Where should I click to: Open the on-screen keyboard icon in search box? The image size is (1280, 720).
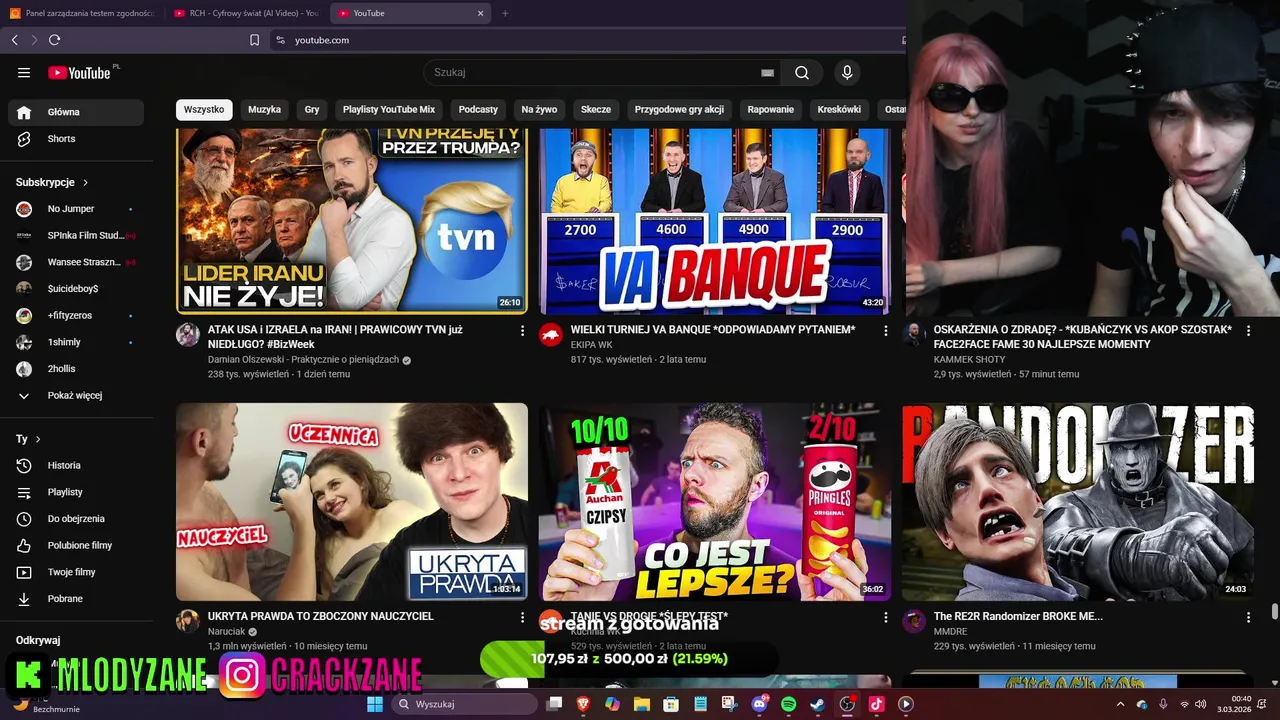[767, 72]
